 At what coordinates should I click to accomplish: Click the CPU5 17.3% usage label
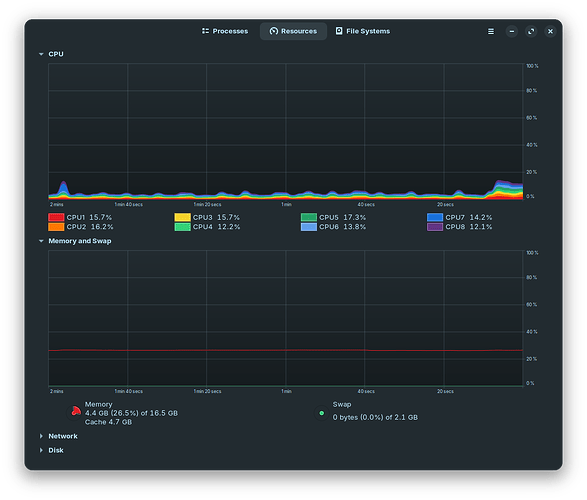[343, 217]
